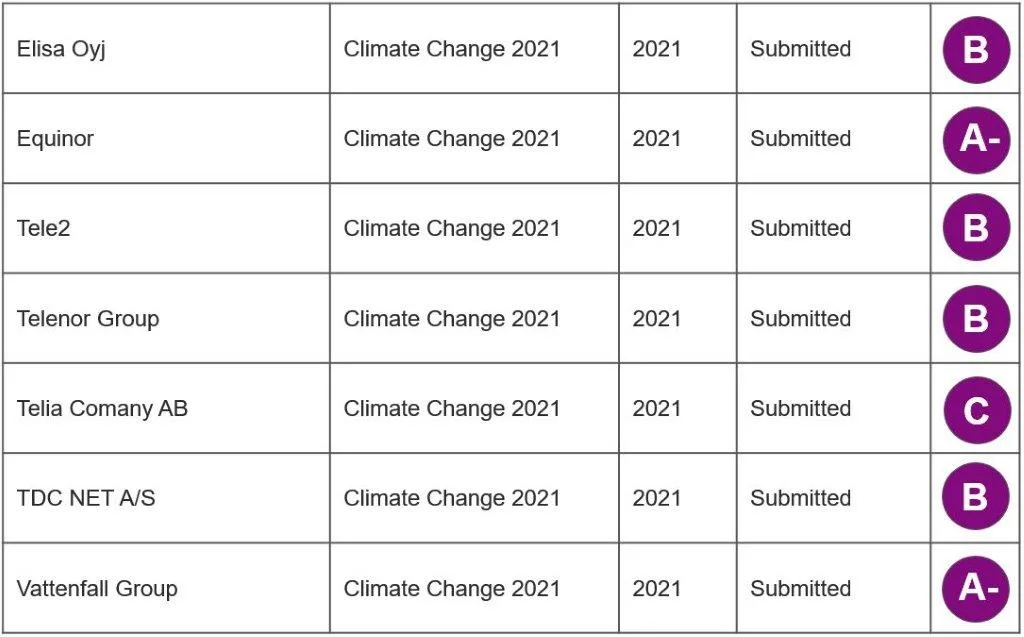
Task: Click the A- score badge for Equinor
Action: click(x=976, y=140)
